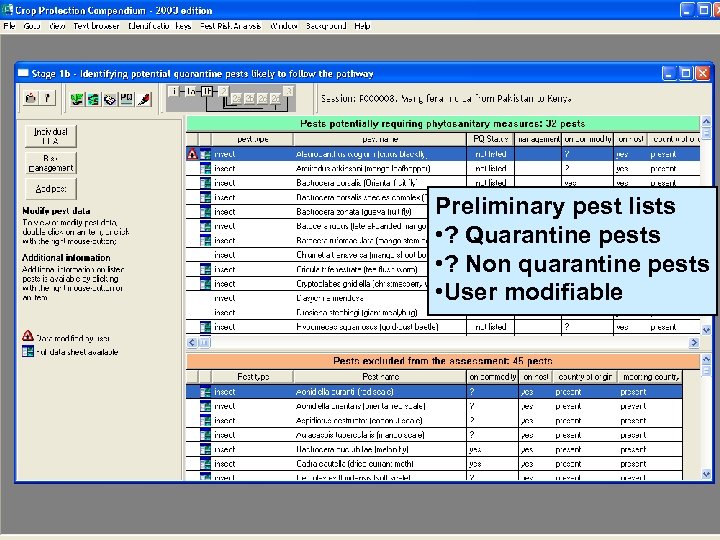Image resolution: width=720 pixels, height=540 pixels.
Task: Click the green map toolbar icon
Action: [93, 99]
